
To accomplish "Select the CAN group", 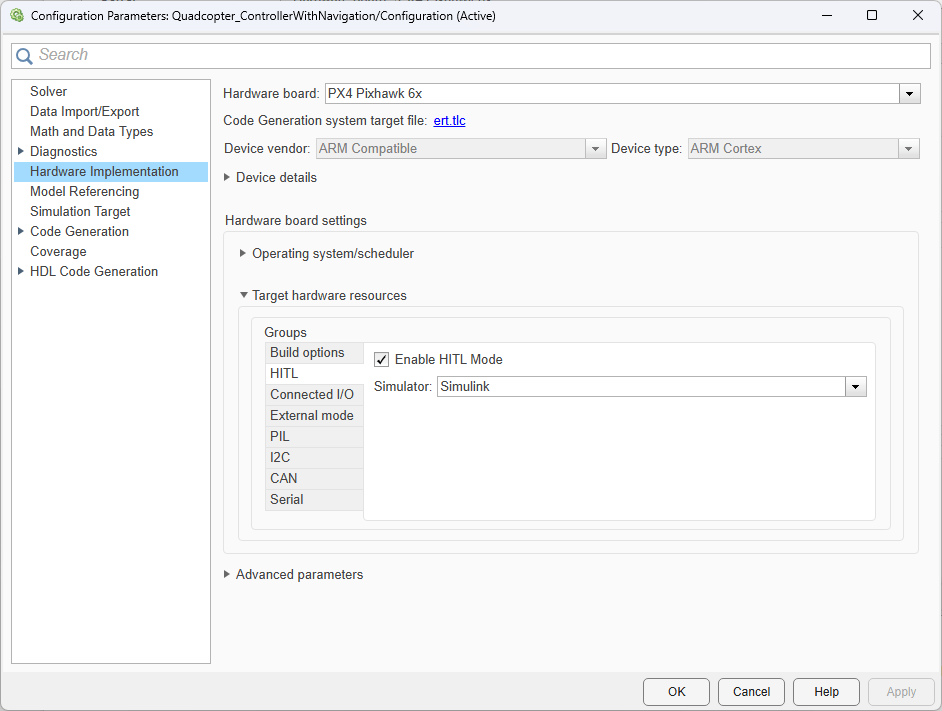I will 314,479.
